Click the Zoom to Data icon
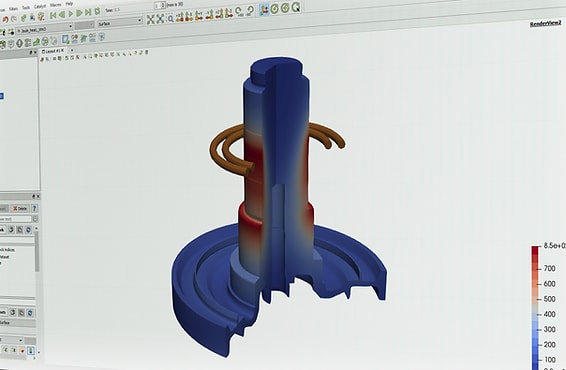 point(160,18)
